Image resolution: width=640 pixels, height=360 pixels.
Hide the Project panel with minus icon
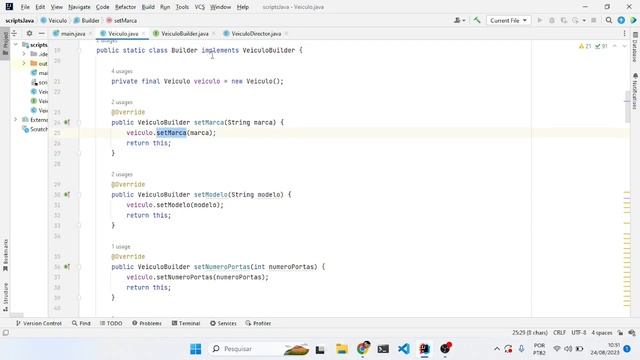coord(42,33)
